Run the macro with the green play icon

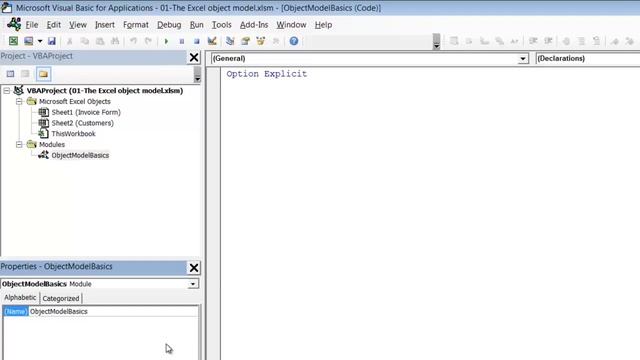coord(166,41)
